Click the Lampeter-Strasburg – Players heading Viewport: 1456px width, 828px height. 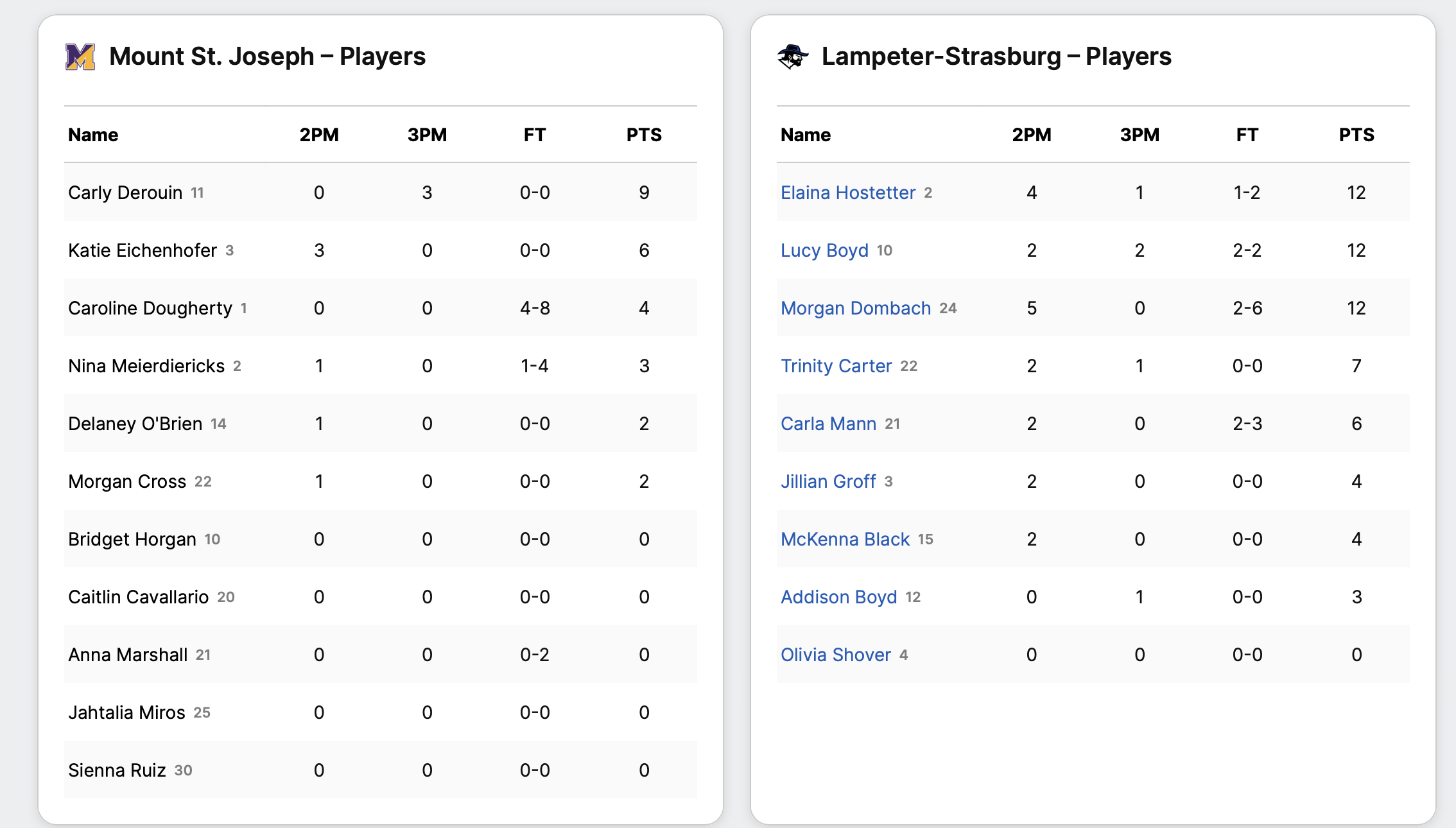coord(996,56)
